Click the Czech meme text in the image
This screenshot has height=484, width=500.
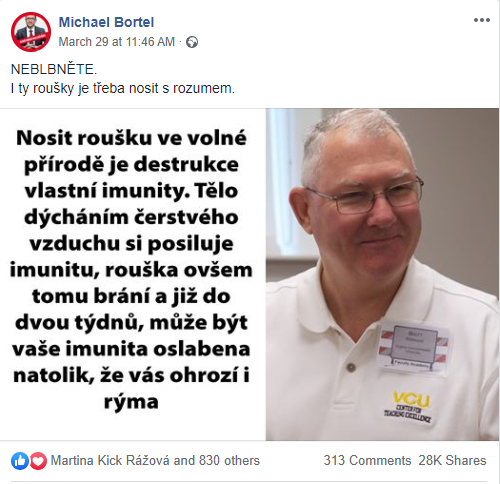click(131, 270)
